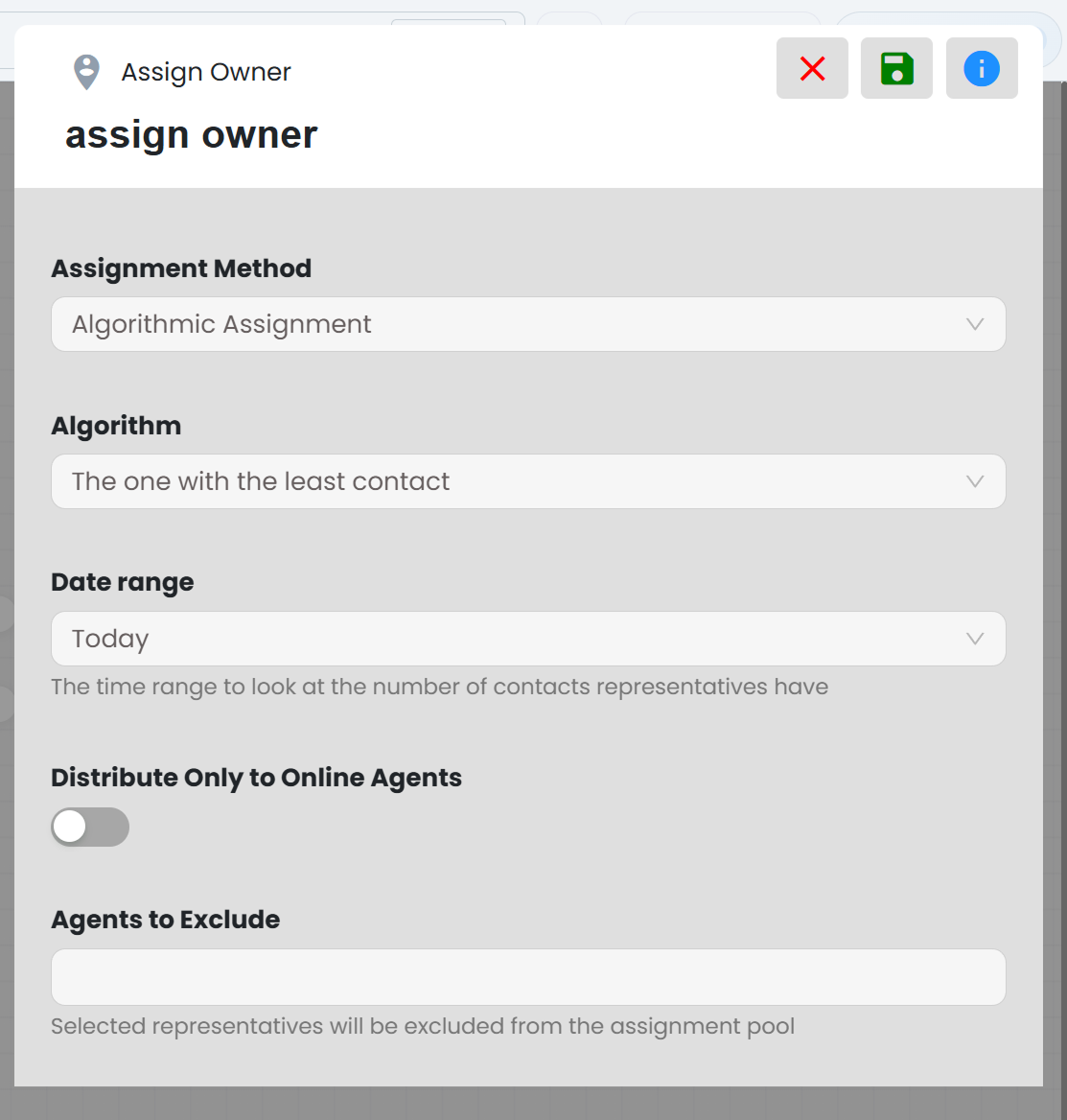Open the Assignment Method dropdown
Viewport: 1067px width, 1120px height.
pyautogui.click(x=528, y=324)
